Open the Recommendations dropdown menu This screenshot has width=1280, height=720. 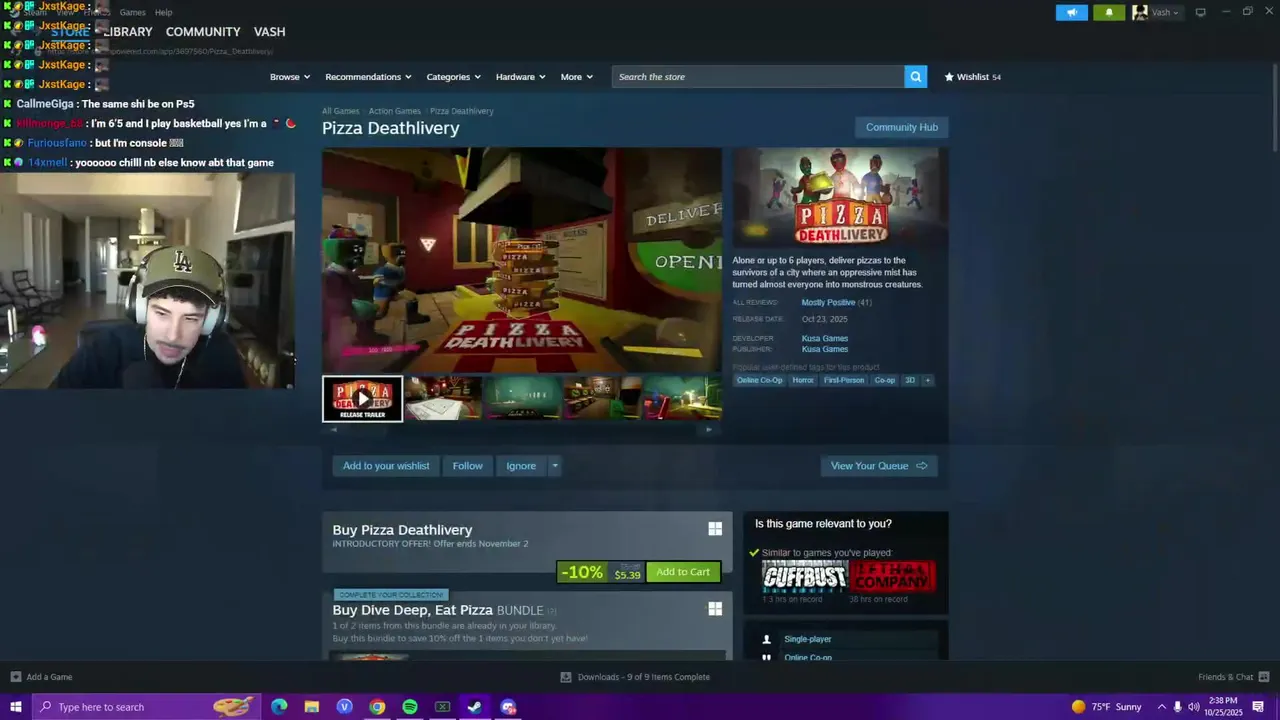pyautogui.click(x=369, y=77)
